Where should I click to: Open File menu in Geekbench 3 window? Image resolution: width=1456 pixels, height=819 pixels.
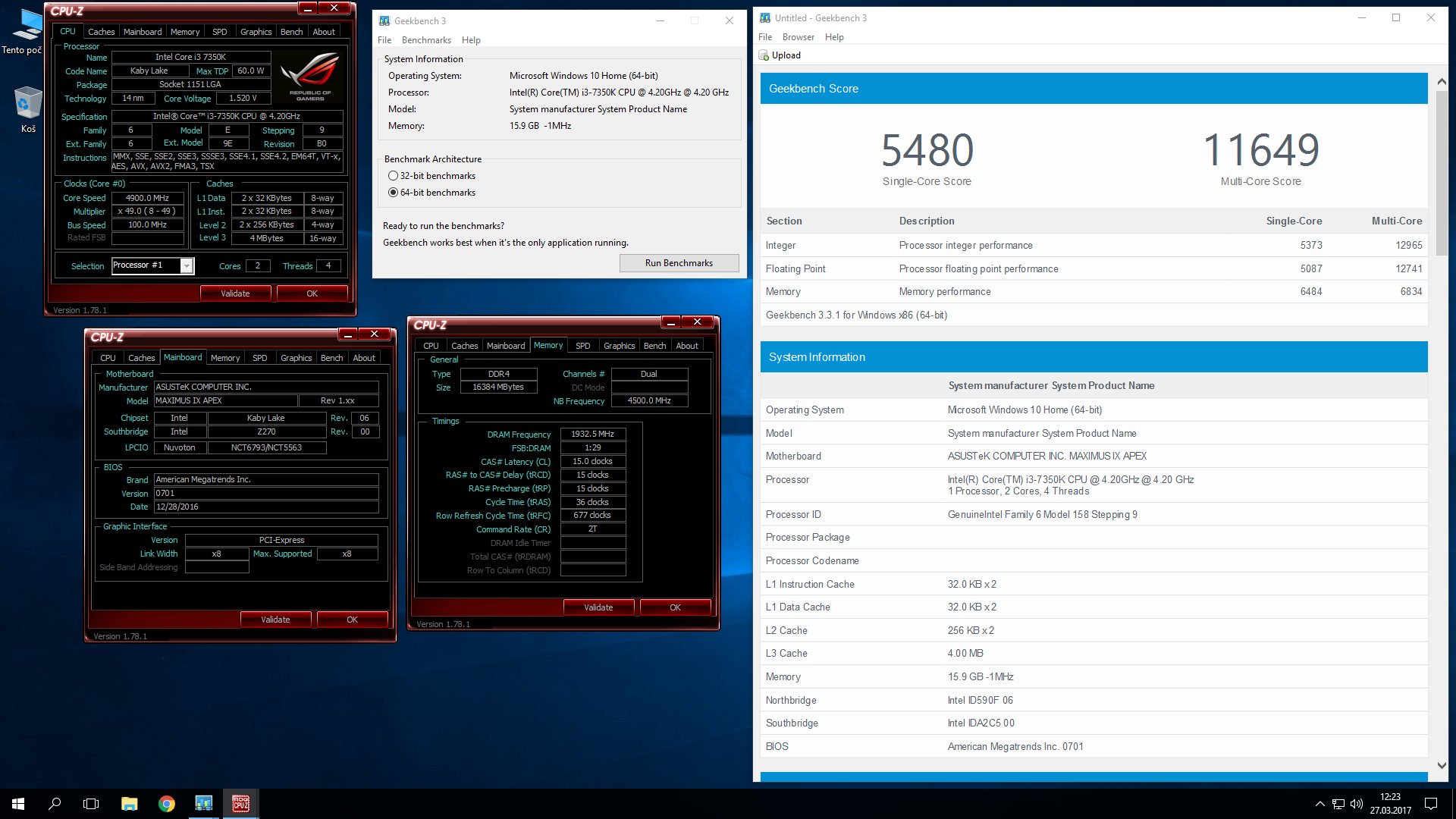384,40
